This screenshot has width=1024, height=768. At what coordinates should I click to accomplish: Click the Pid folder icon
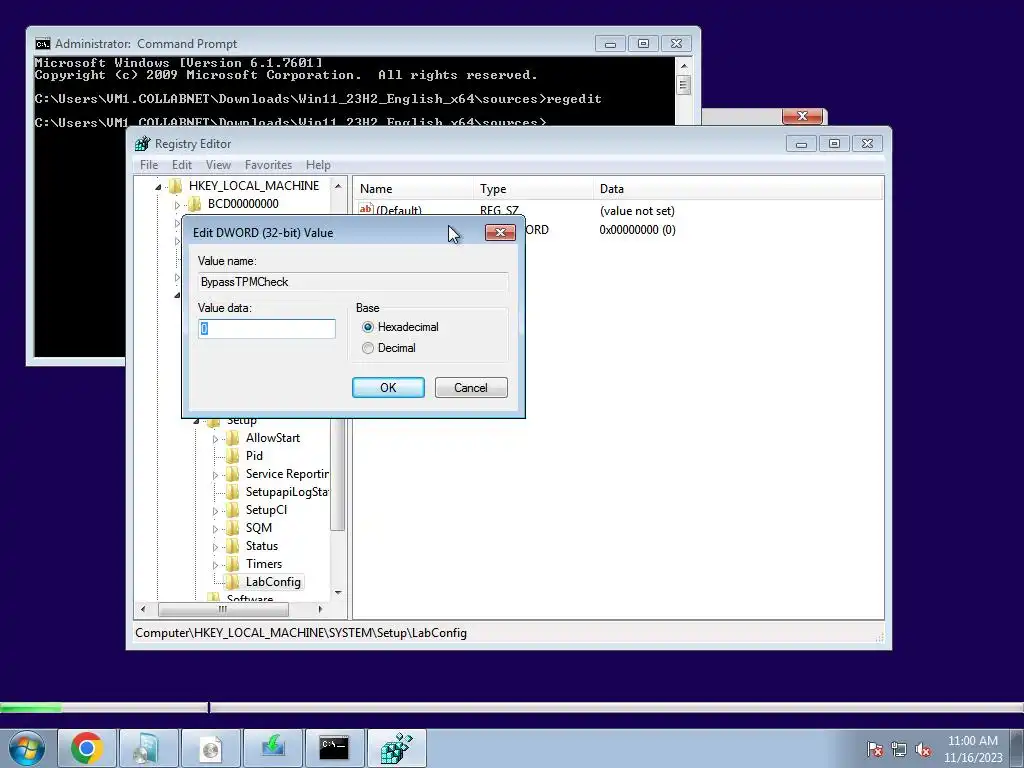(x=232, y=456)
